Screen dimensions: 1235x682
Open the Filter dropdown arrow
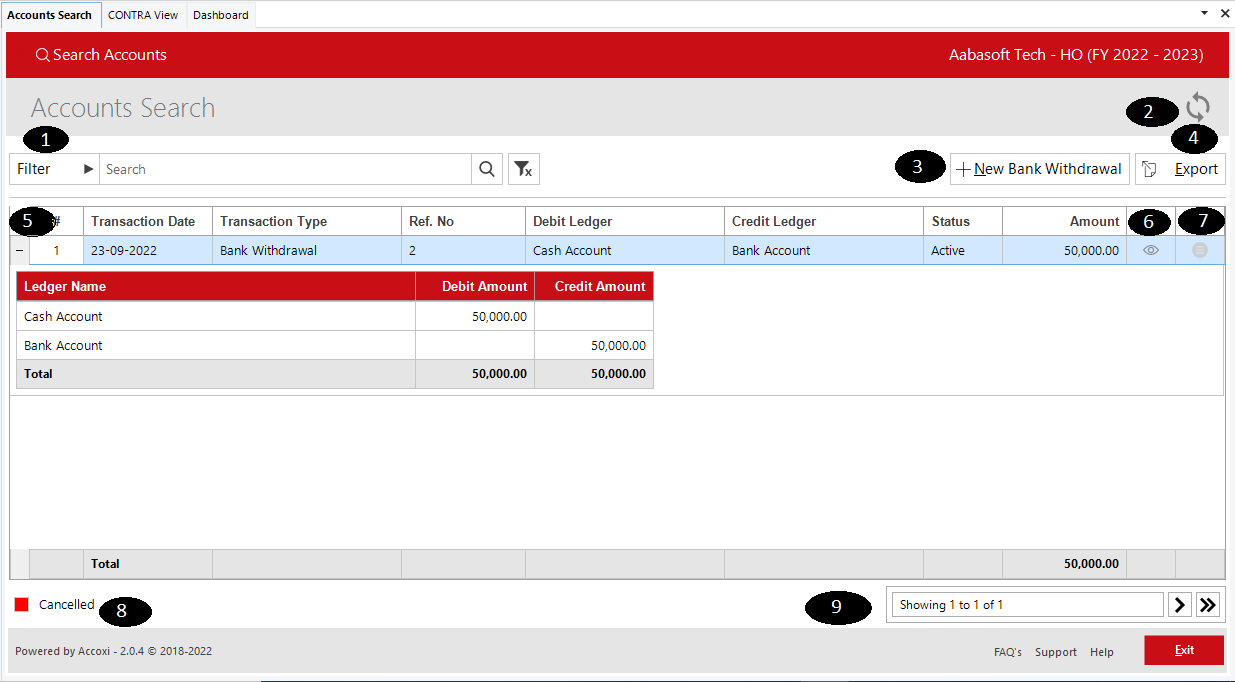pos(88,169)
